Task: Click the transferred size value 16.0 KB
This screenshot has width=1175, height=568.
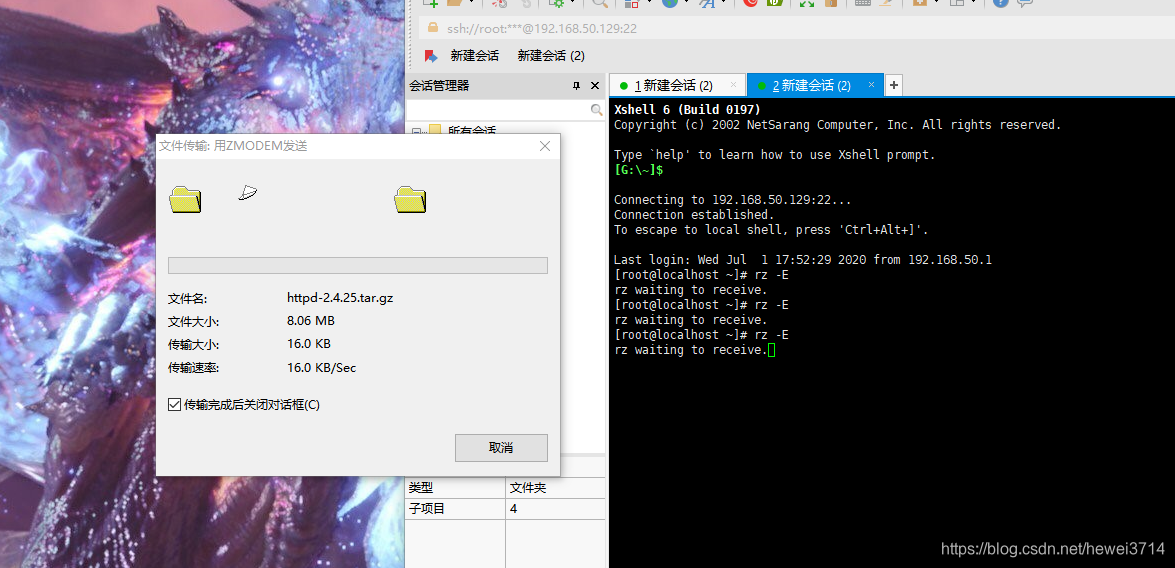Action: click(309, 344)
